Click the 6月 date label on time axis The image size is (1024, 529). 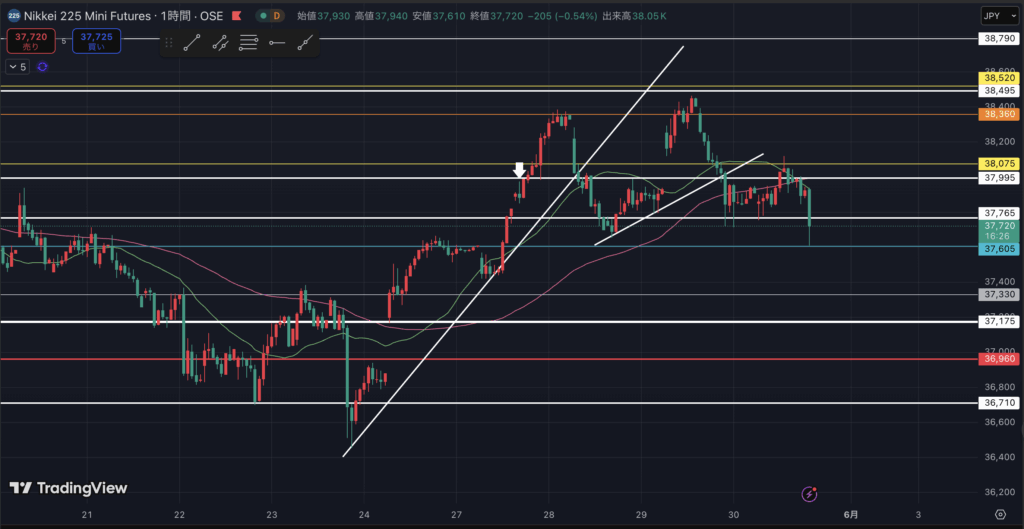(x=853, y=514)
